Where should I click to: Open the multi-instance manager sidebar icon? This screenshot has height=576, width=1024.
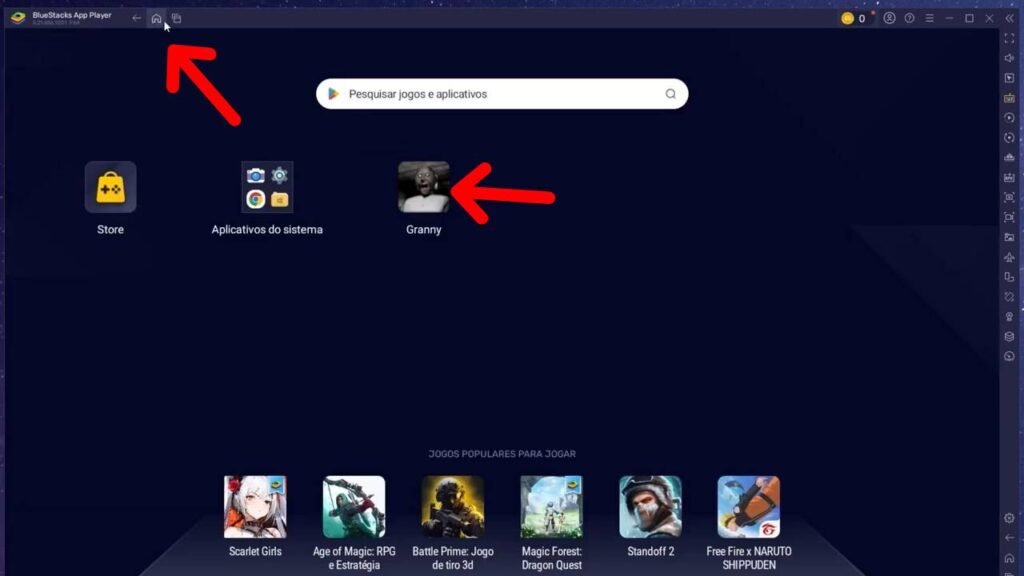pos(1009,277)
